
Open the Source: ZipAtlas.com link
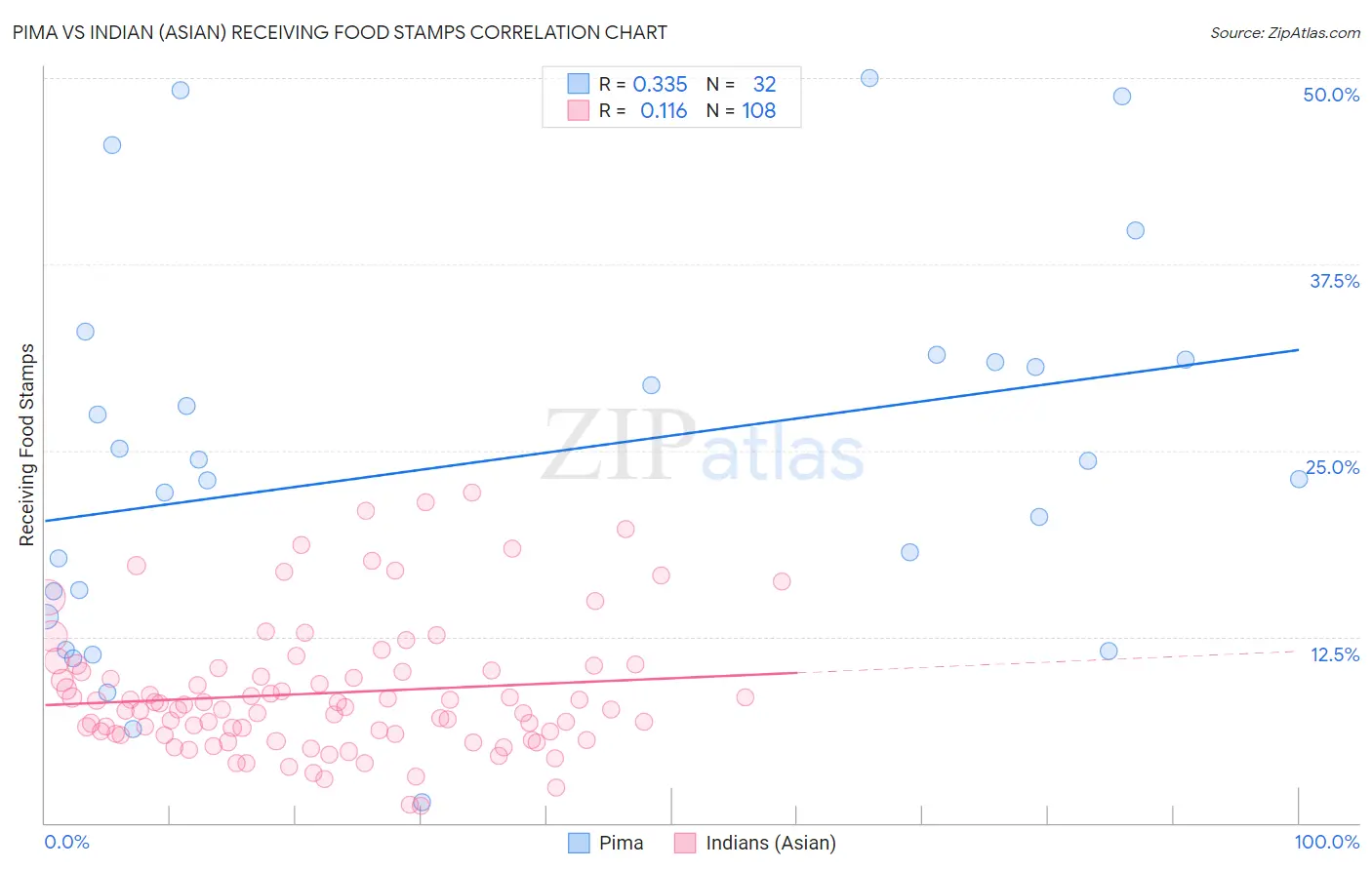[x=1285, y=32]
